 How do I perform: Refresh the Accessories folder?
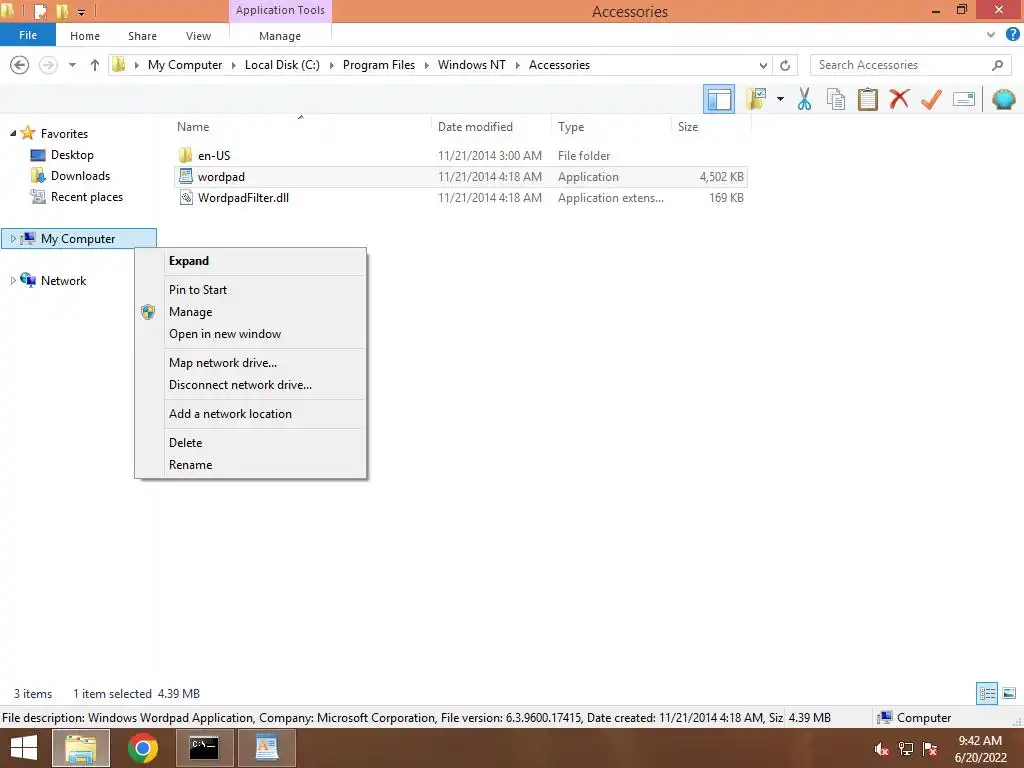785,65
